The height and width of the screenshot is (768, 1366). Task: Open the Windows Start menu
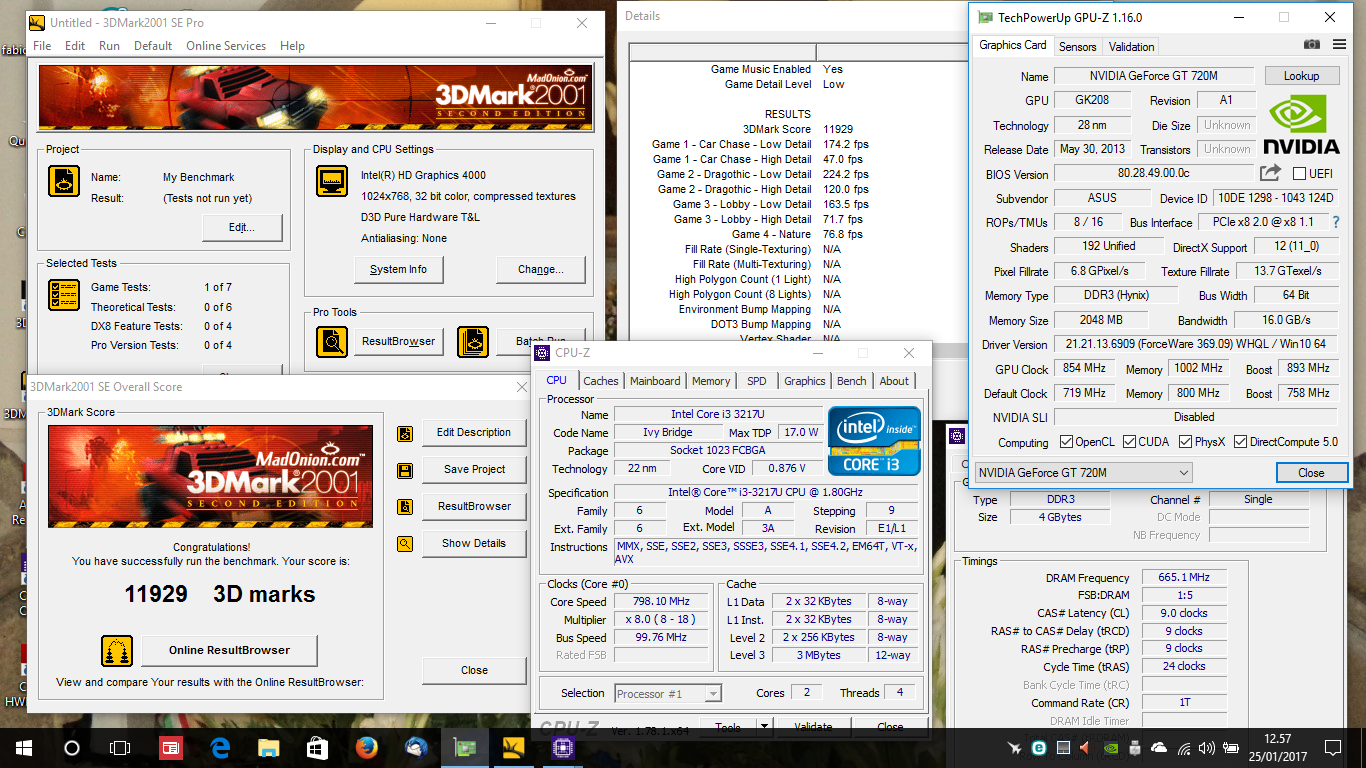pyautogui.click(x=24, y=747)
